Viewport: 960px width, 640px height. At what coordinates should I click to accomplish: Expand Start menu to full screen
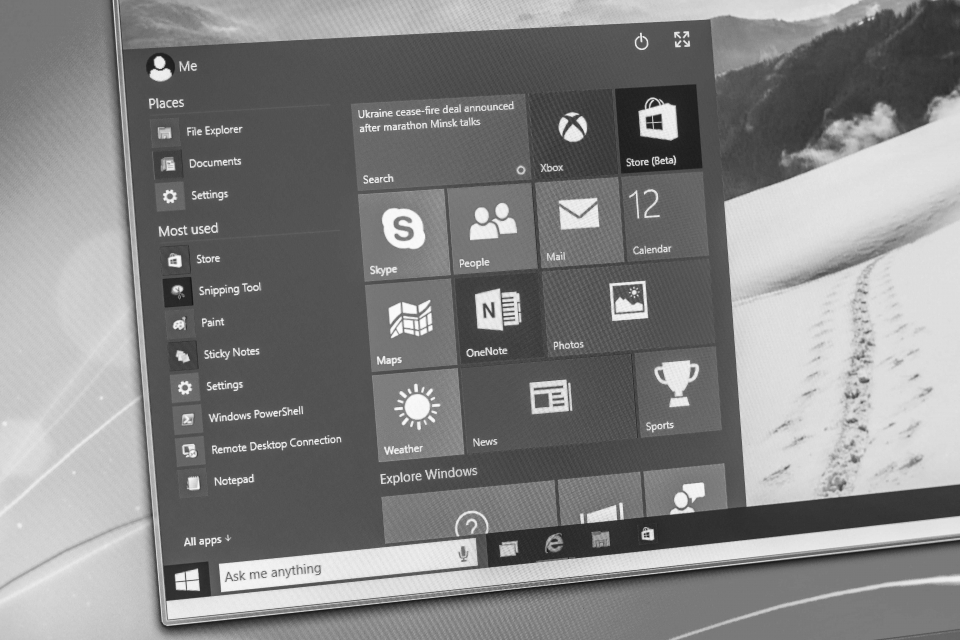click(x=682, y=39)
